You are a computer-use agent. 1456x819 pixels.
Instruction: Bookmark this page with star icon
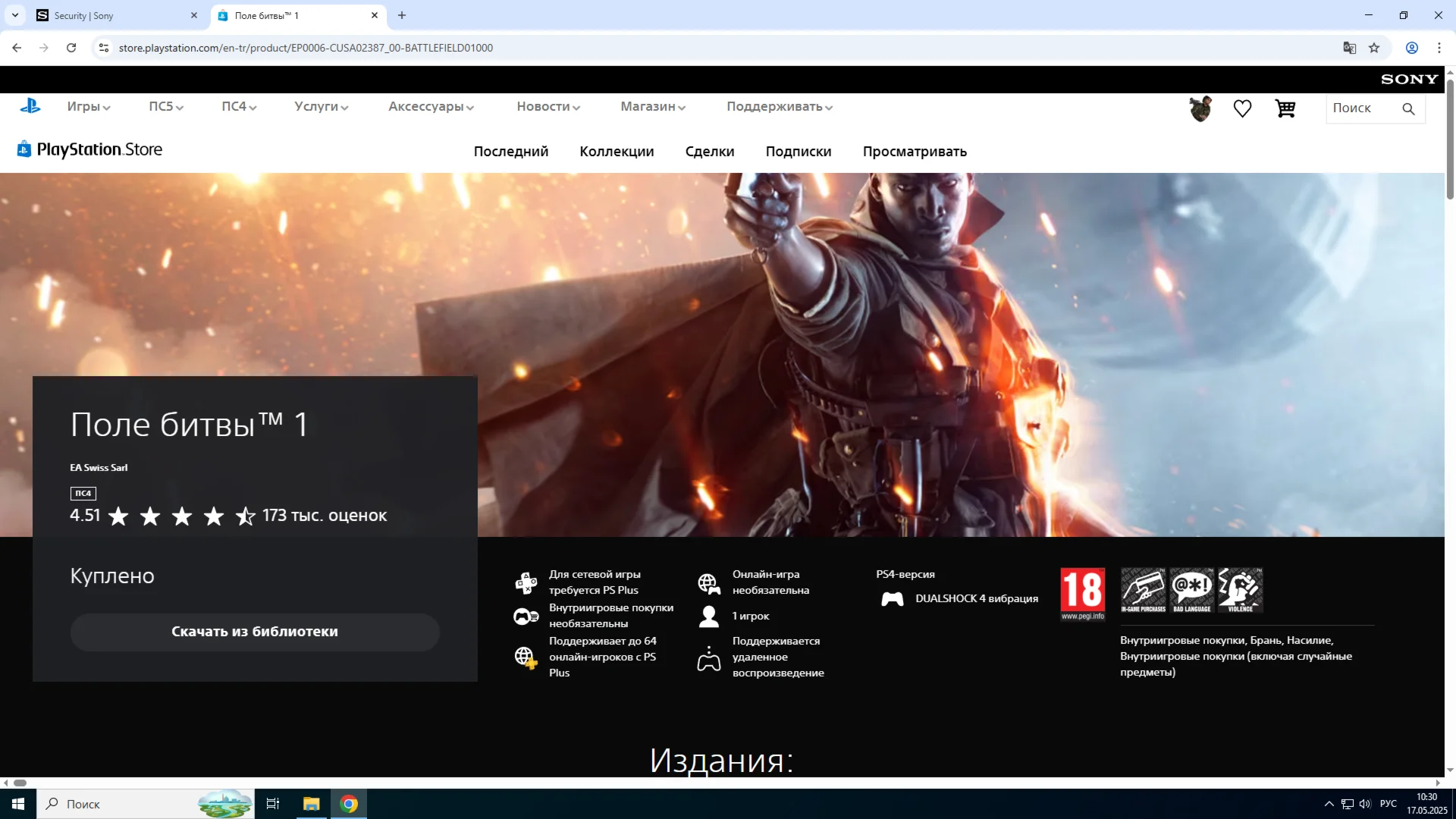tap(1374, 48)
